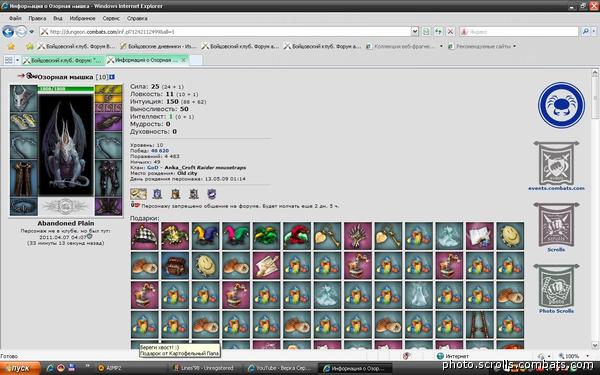Click the treasure chest gift icon
The height and width of the screenshot is (375, 600).
click(x=175, y=266)
